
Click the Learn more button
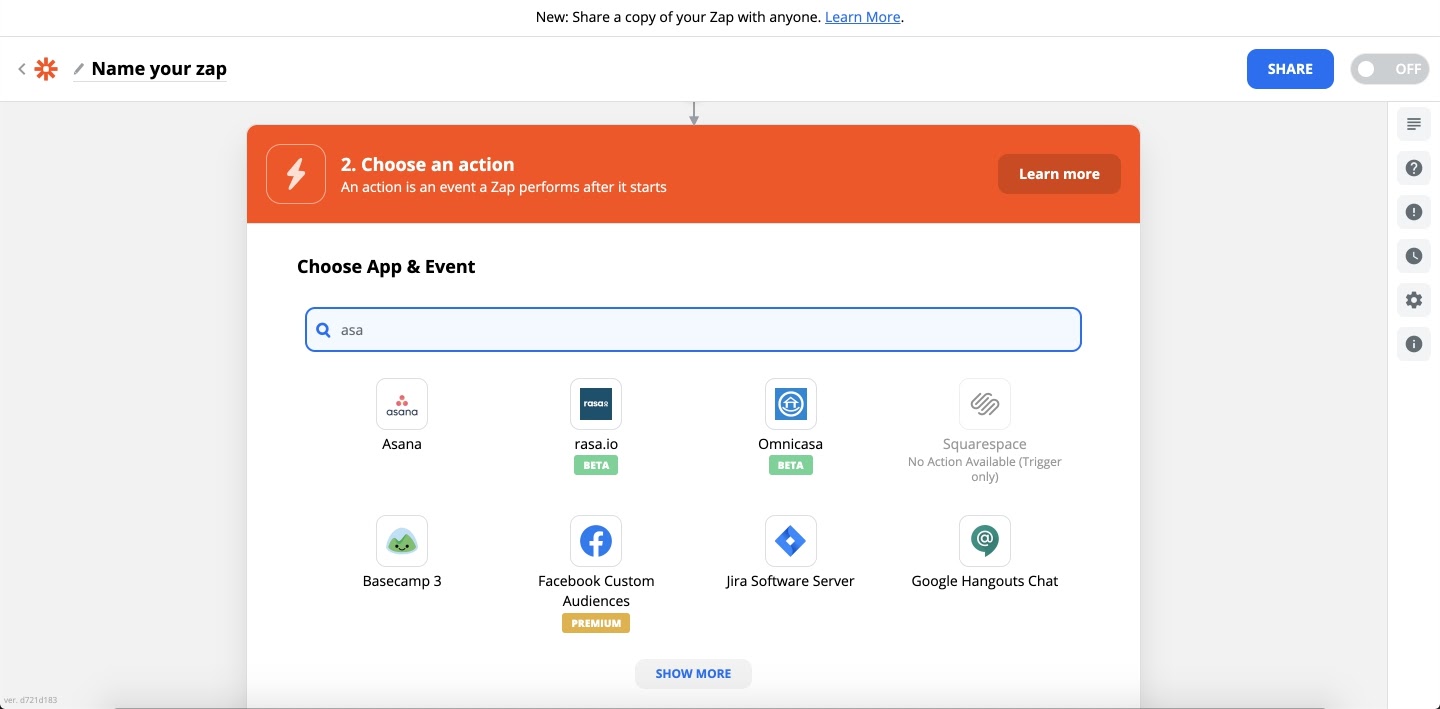point(1059,174)
